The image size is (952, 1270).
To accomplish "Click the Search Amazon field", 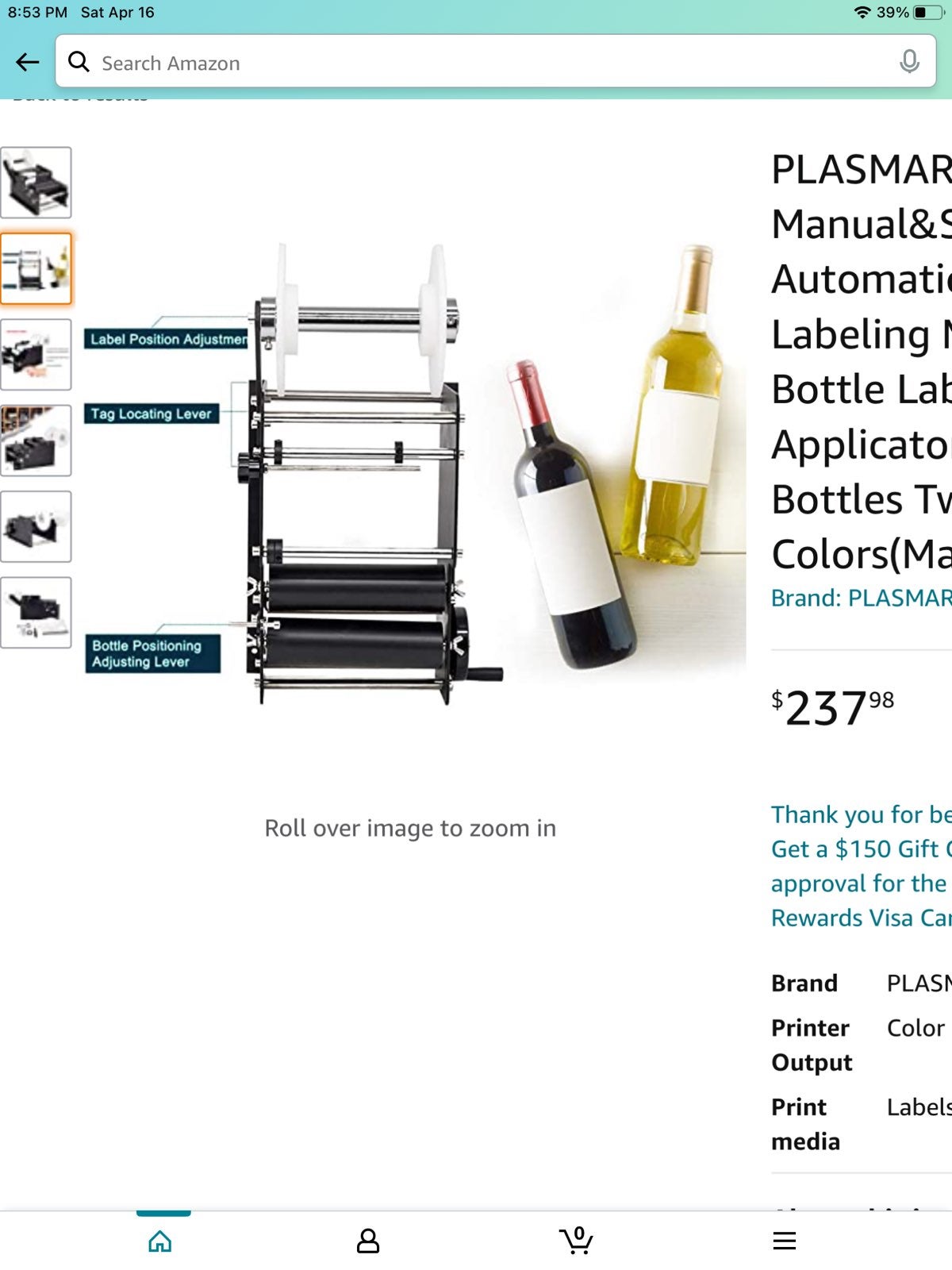I will tap(495, 61).
